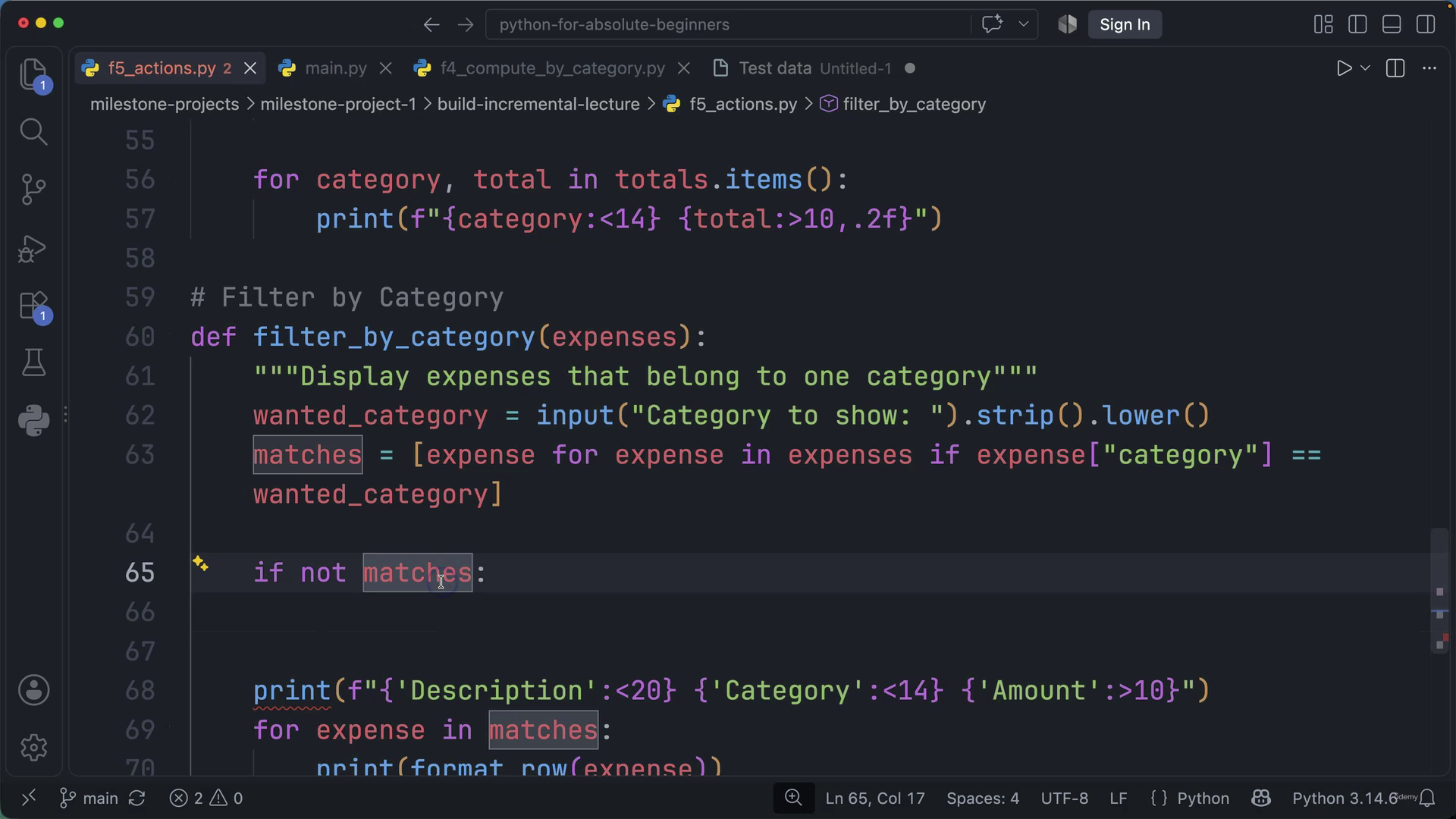Open the chat sparkle icon in title bar

coord(992,24)
